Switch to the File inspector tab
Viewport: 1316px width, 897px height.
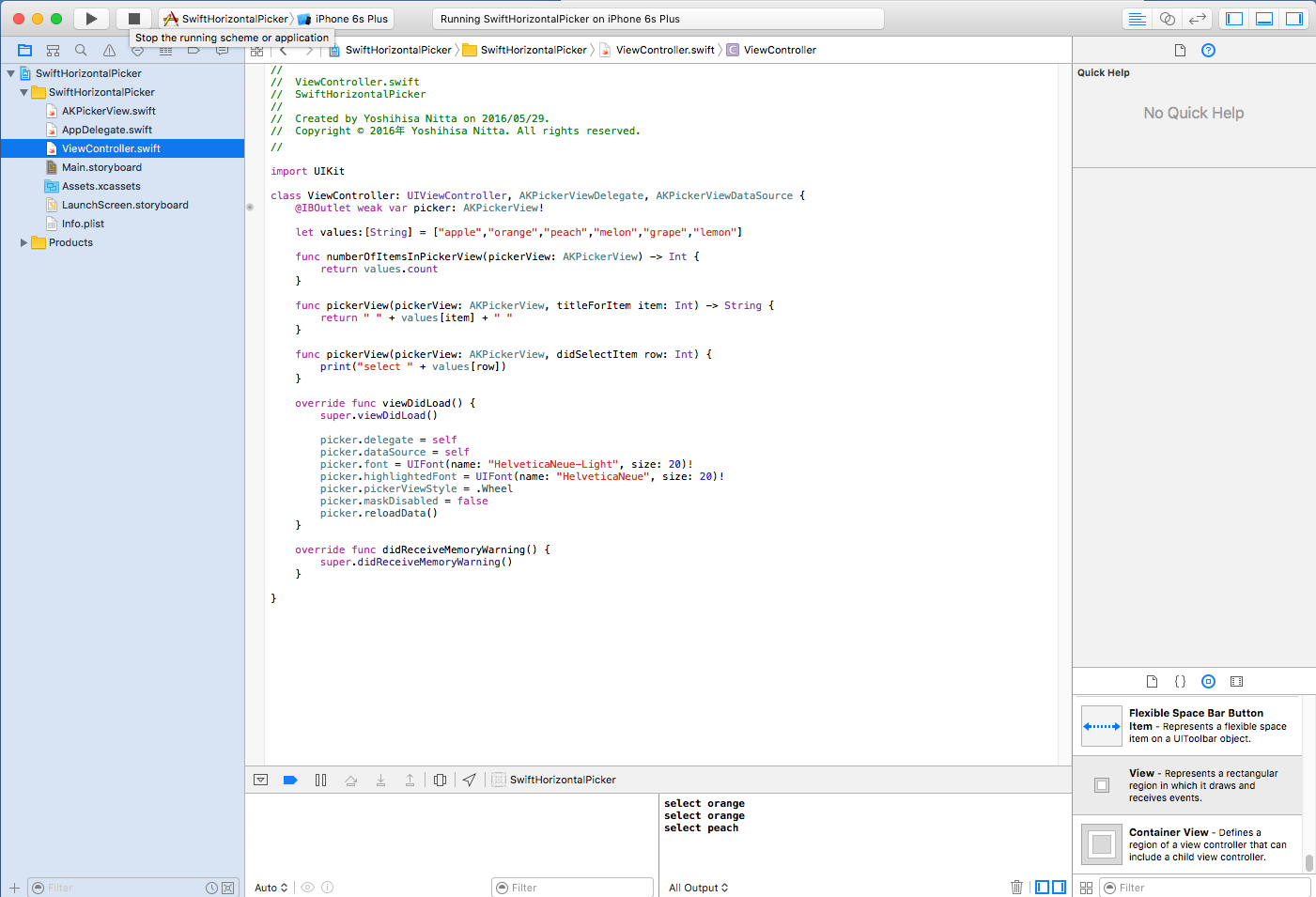click(x=1180, y=50)
